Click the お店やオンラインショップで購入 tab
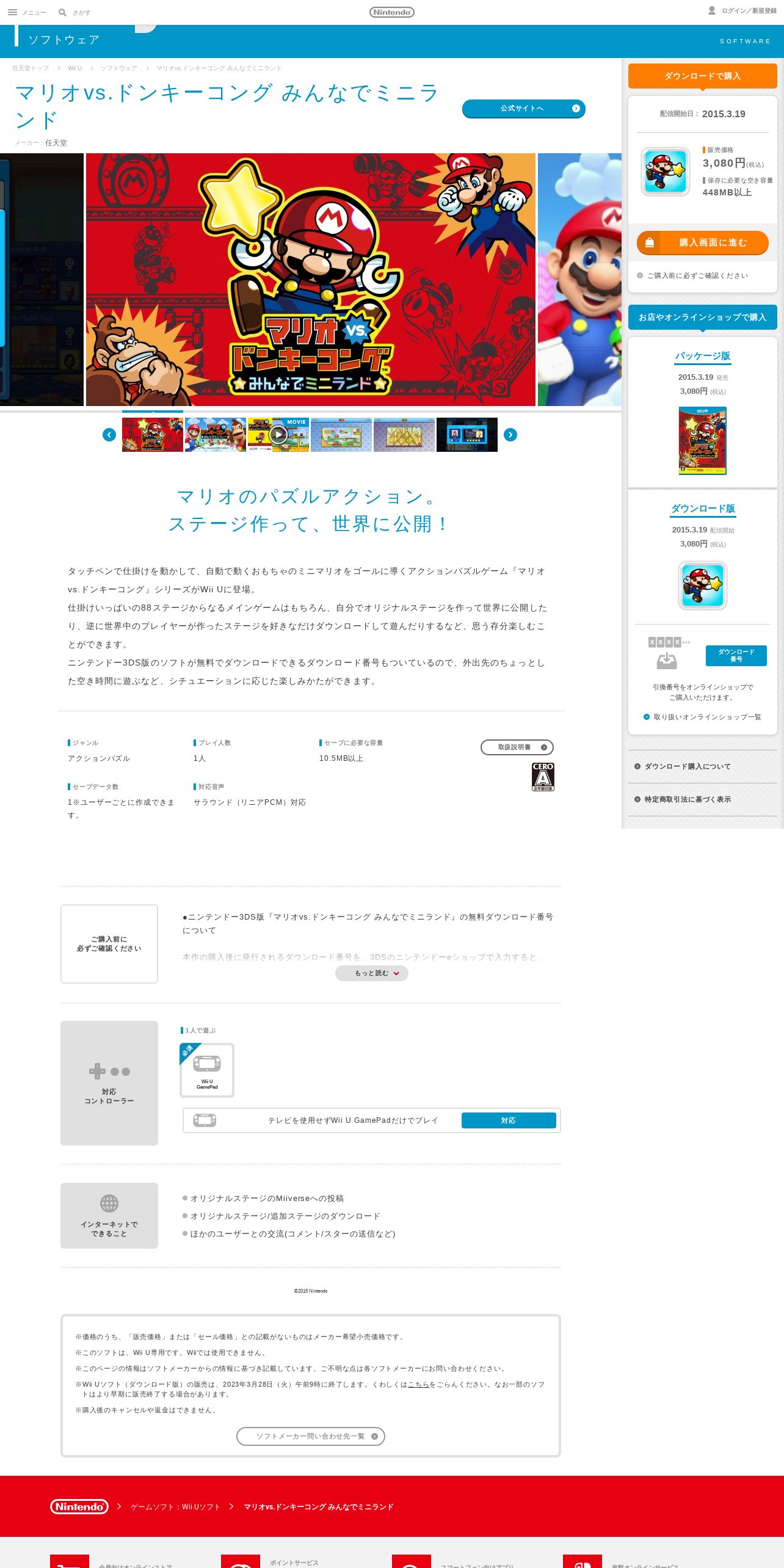 tap(703, 318)
